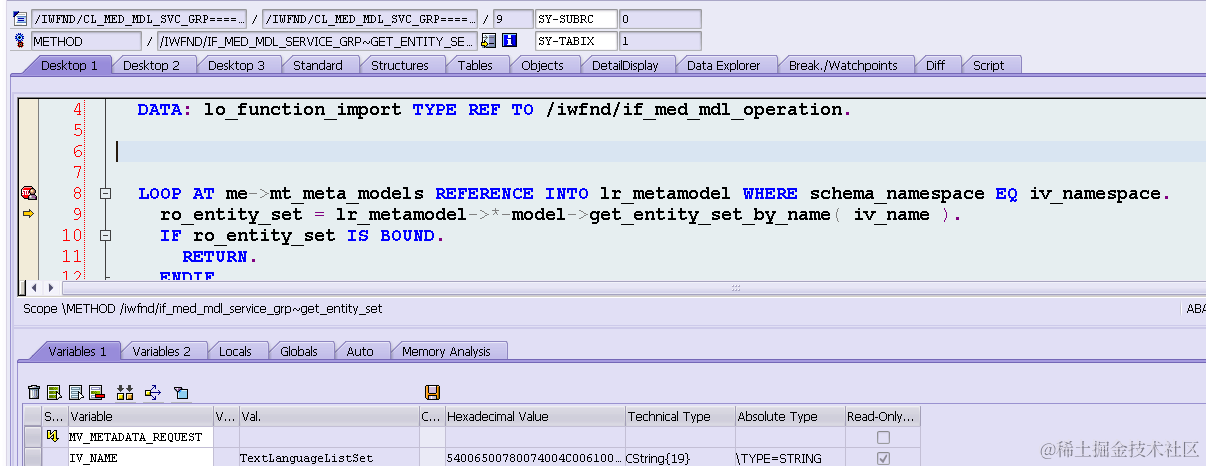Click the empty code line 6

(x=660, y=151)
